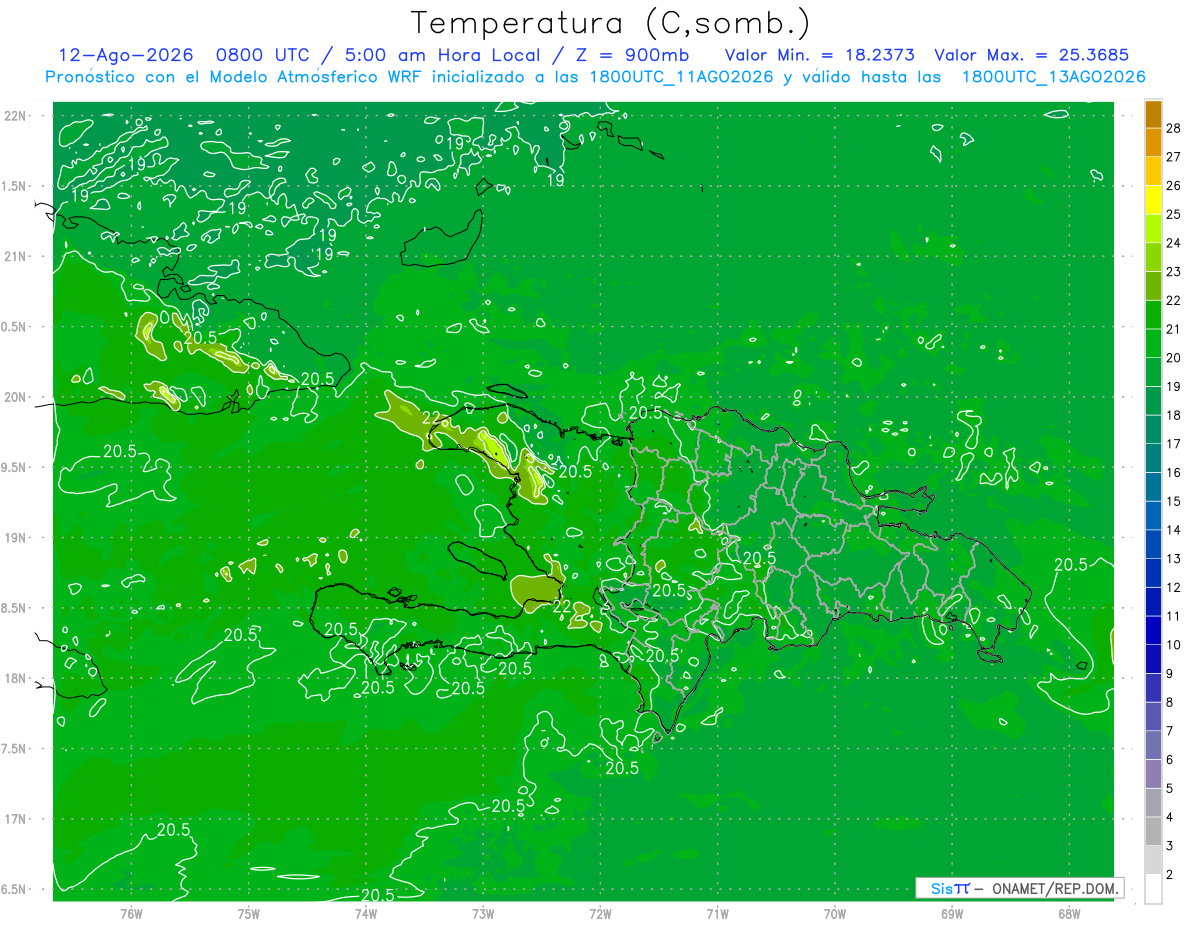Click the "15" value on the color legend

1174,501
